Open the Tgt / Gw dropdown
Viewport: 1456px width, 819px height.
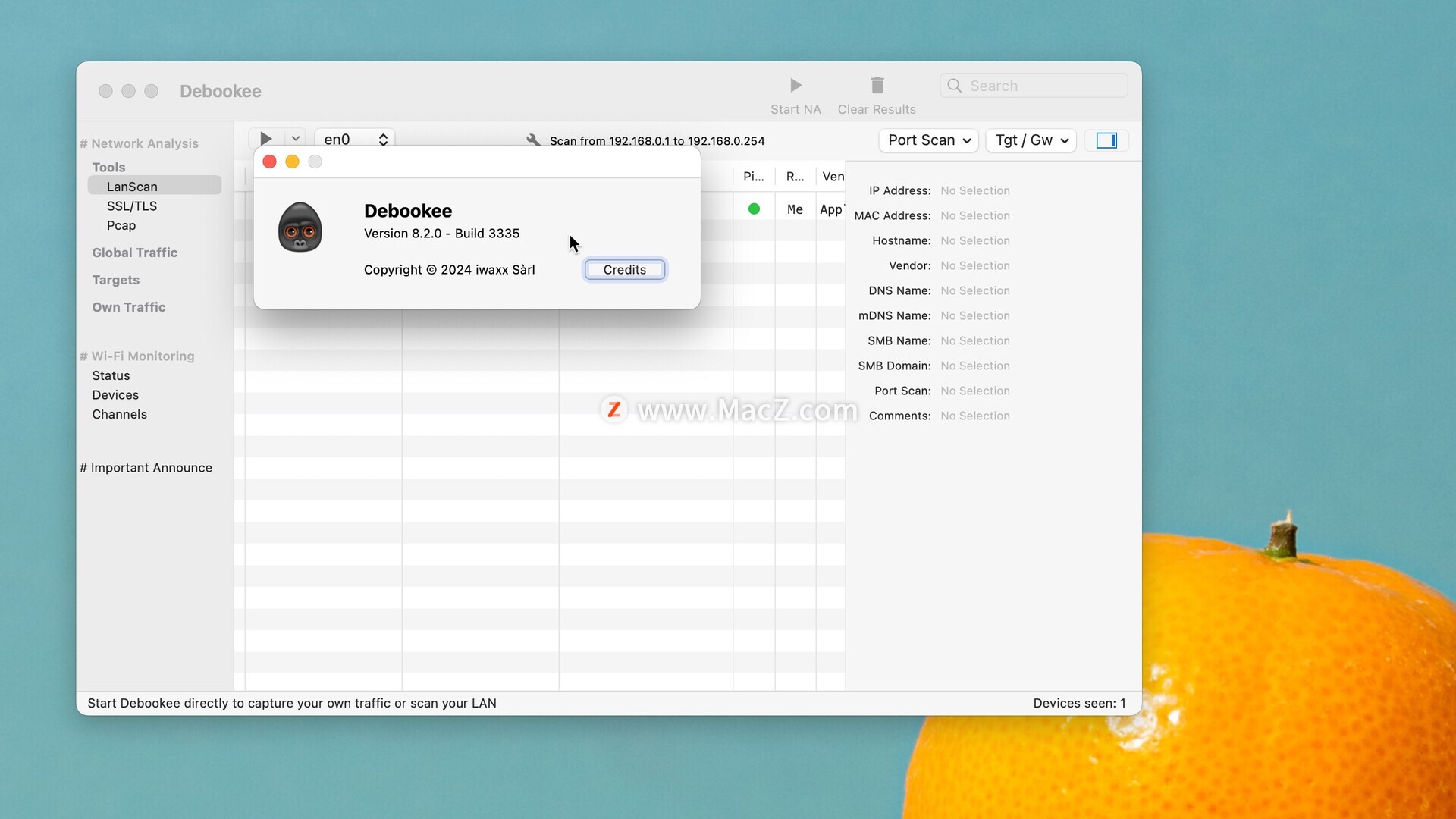[x=1031, y=140]
